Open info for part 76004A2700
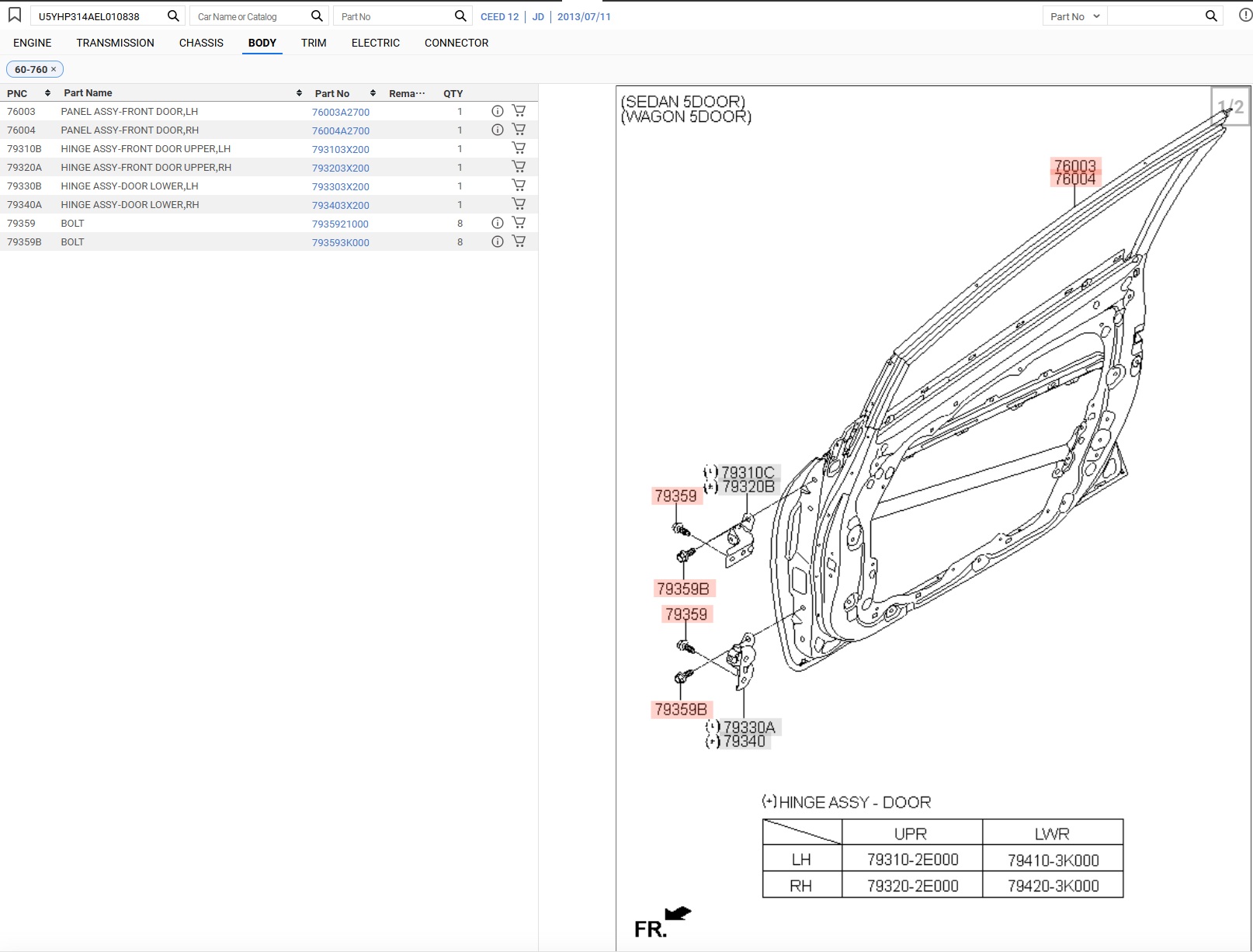Image resolution: width=1253 pixels, height=952 pixels. click(x=498, y=130)
